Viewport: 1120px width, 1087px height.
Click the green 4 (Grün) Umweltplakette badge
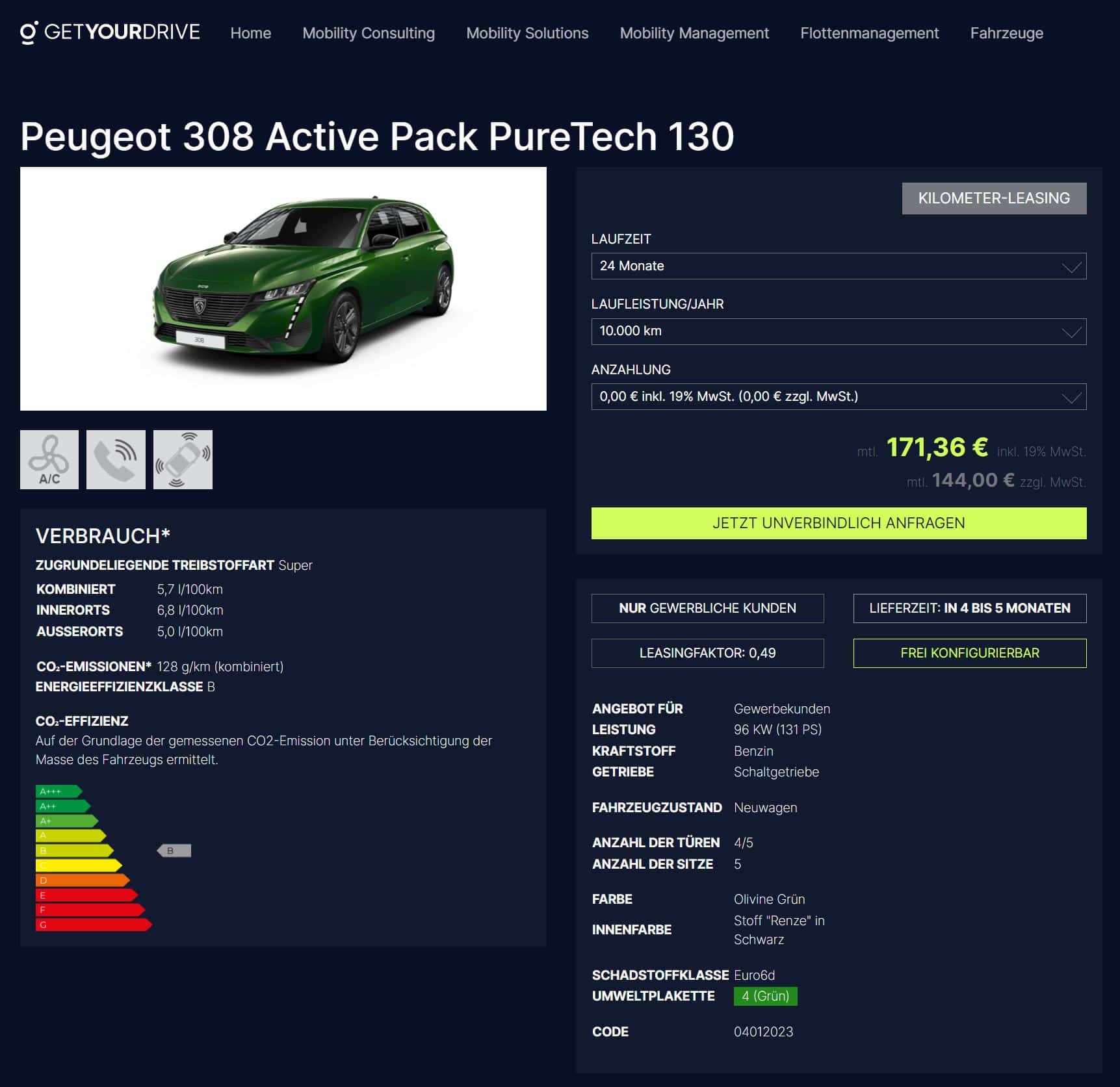(x=766, y=996)
